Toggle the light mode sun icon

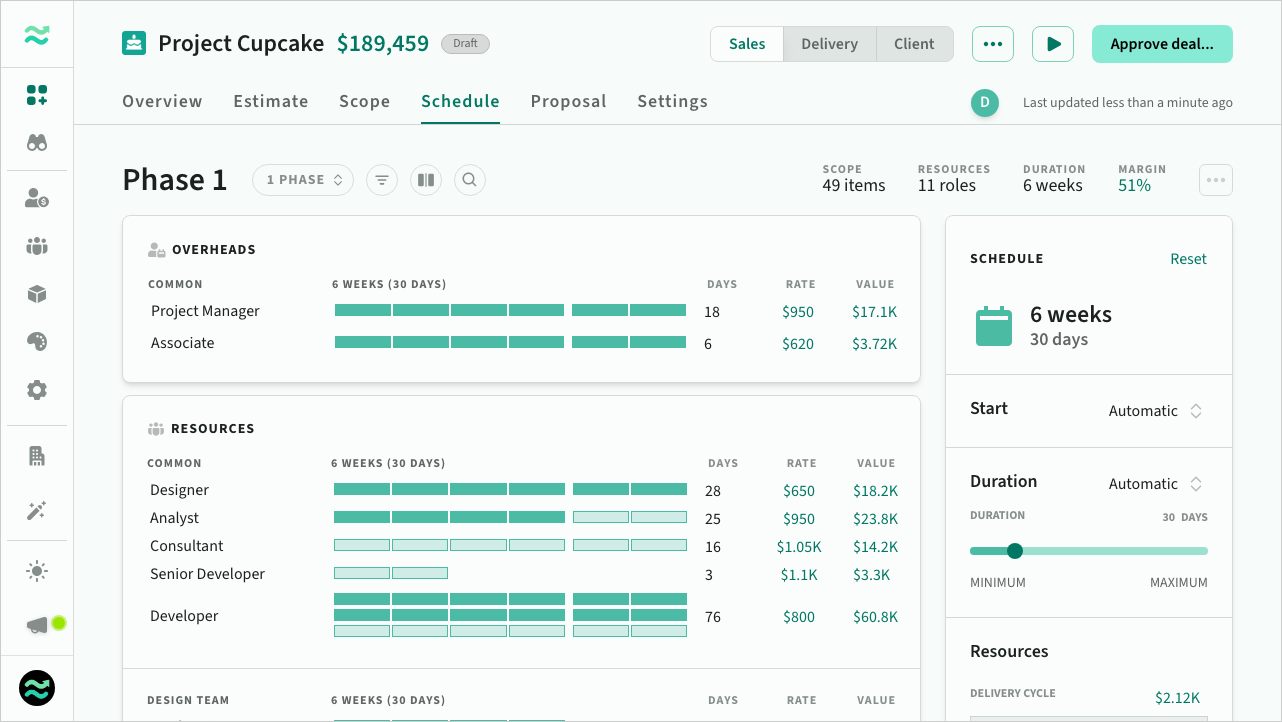click(x=37, y=572)
